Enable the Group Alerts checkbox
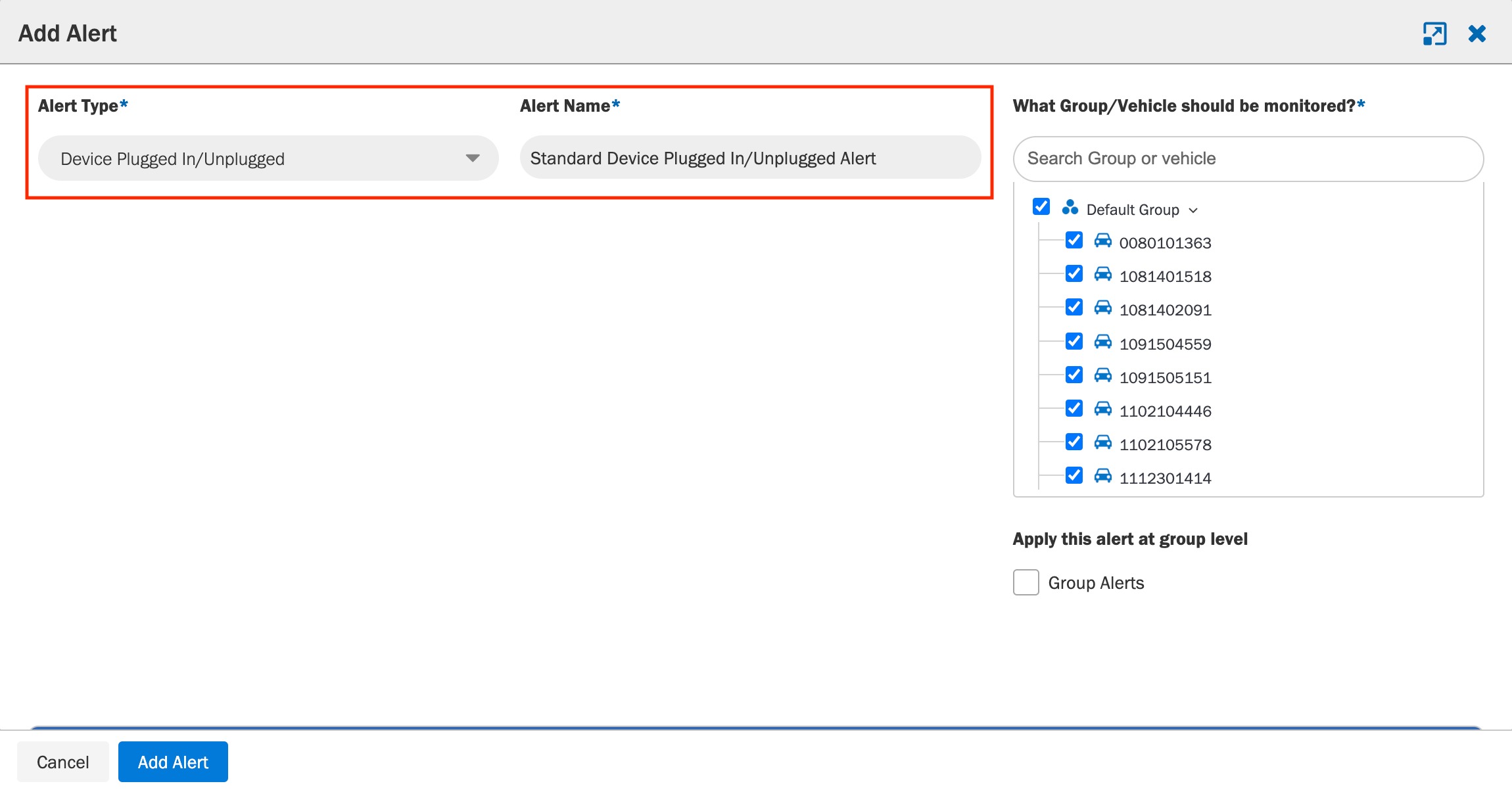Screen dimensions: 1512x790 click(x=1026, y=582)
